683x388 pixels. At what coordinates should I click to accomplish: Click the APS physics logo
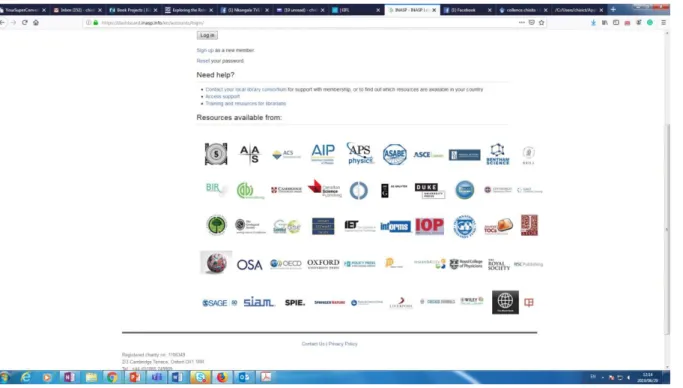[x=360, y=153]
